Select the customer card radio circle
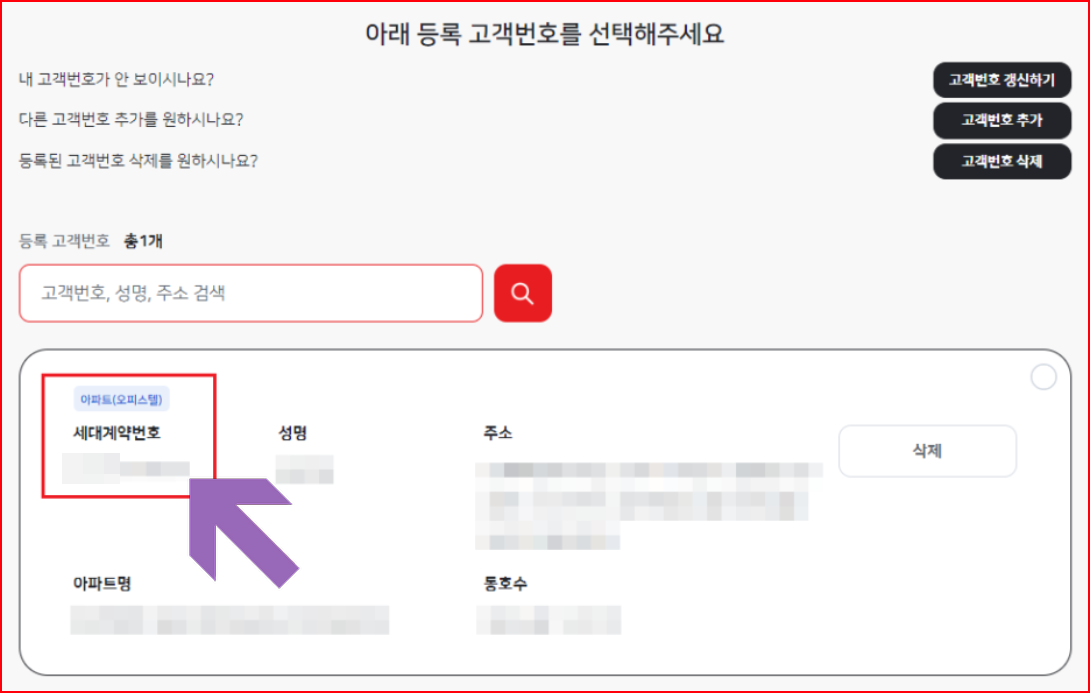Viewport: 1090px width, 693px height. pos(1043,377)
